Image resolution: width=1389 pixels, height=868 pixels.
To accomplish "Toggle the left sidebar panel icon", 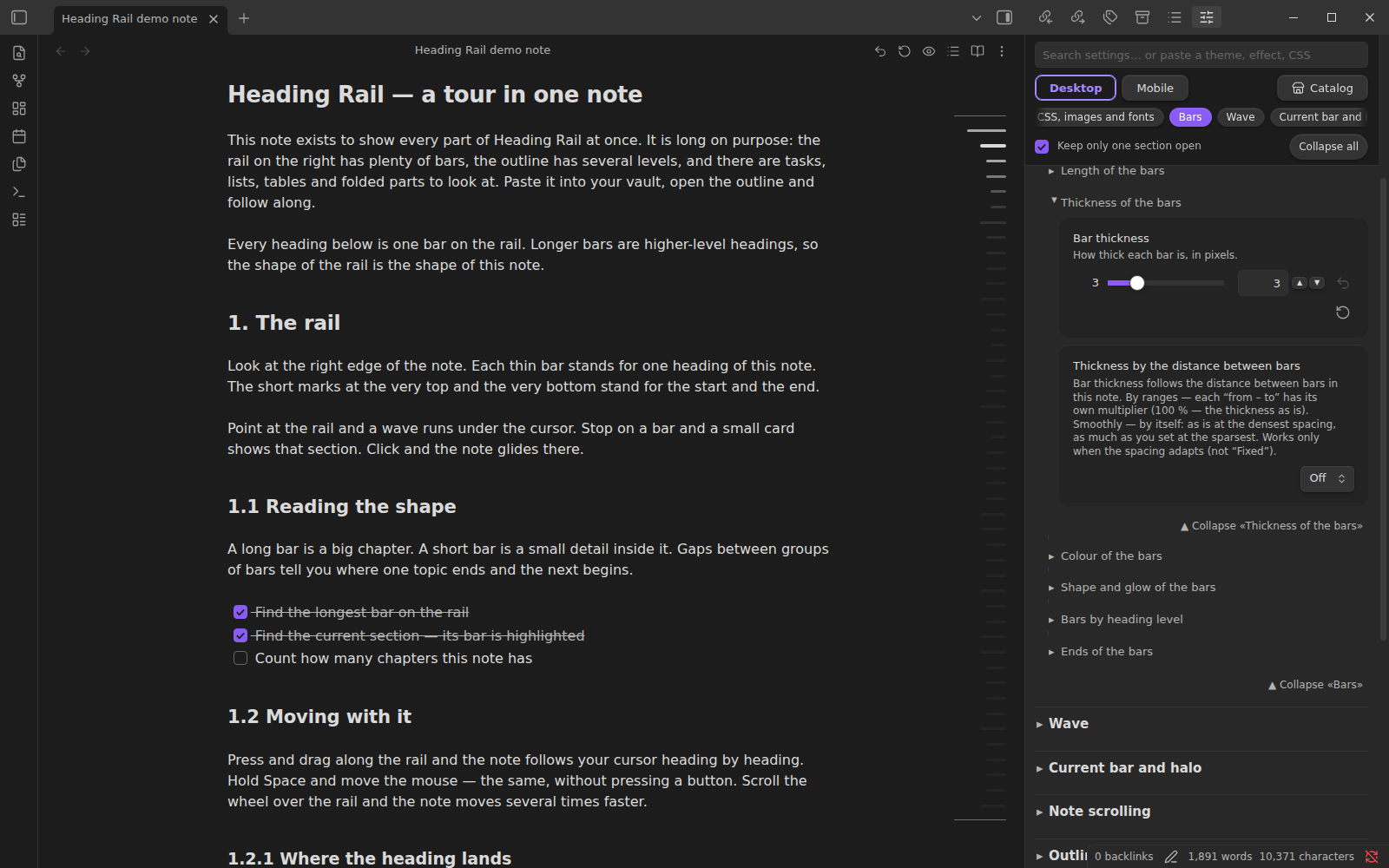I will coord(19,17).
